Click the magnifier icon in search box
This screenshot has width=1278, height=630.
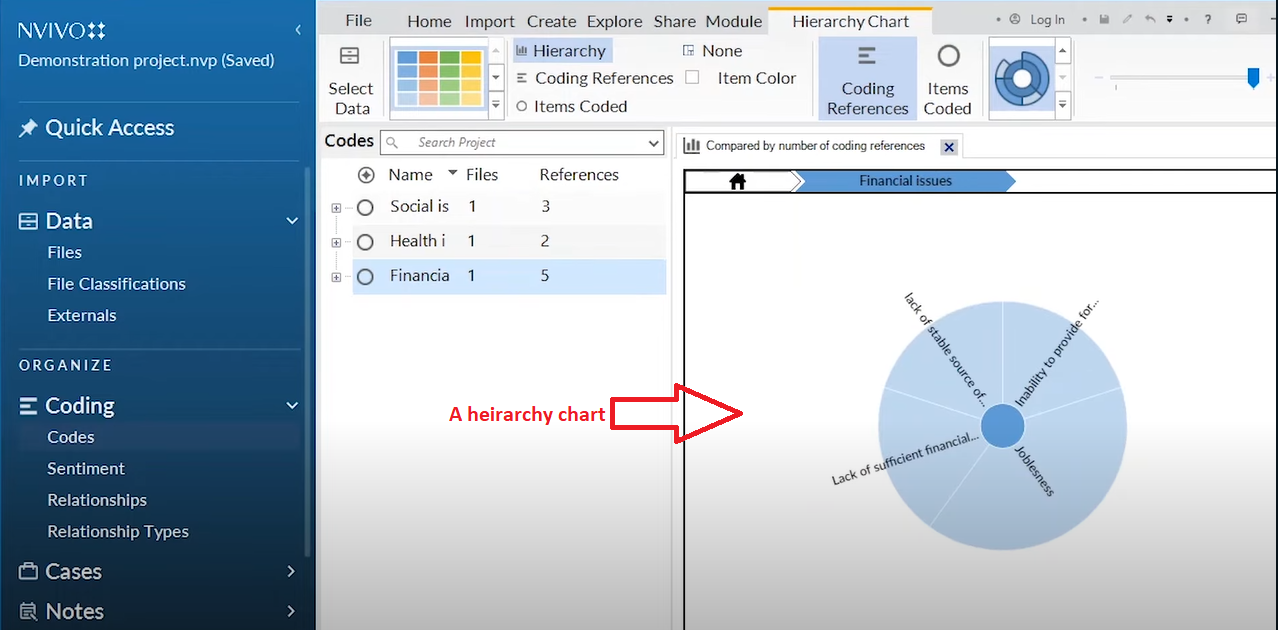pyautogui.click(x=392, y=143)
